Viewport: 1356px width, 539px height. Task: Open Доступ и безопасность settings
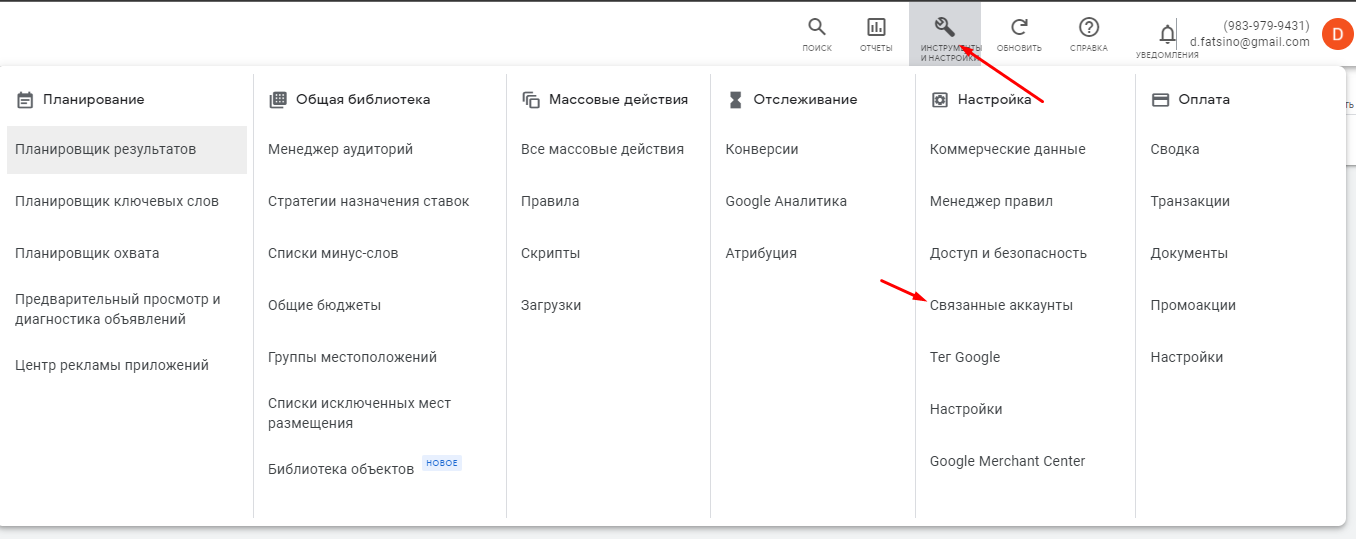[1008, 254]
